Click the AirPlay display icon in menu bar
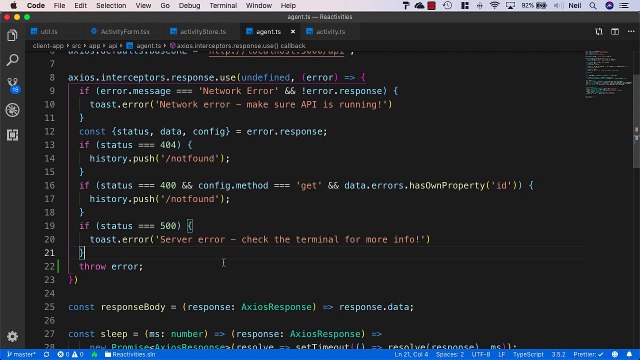 (510, 5)
